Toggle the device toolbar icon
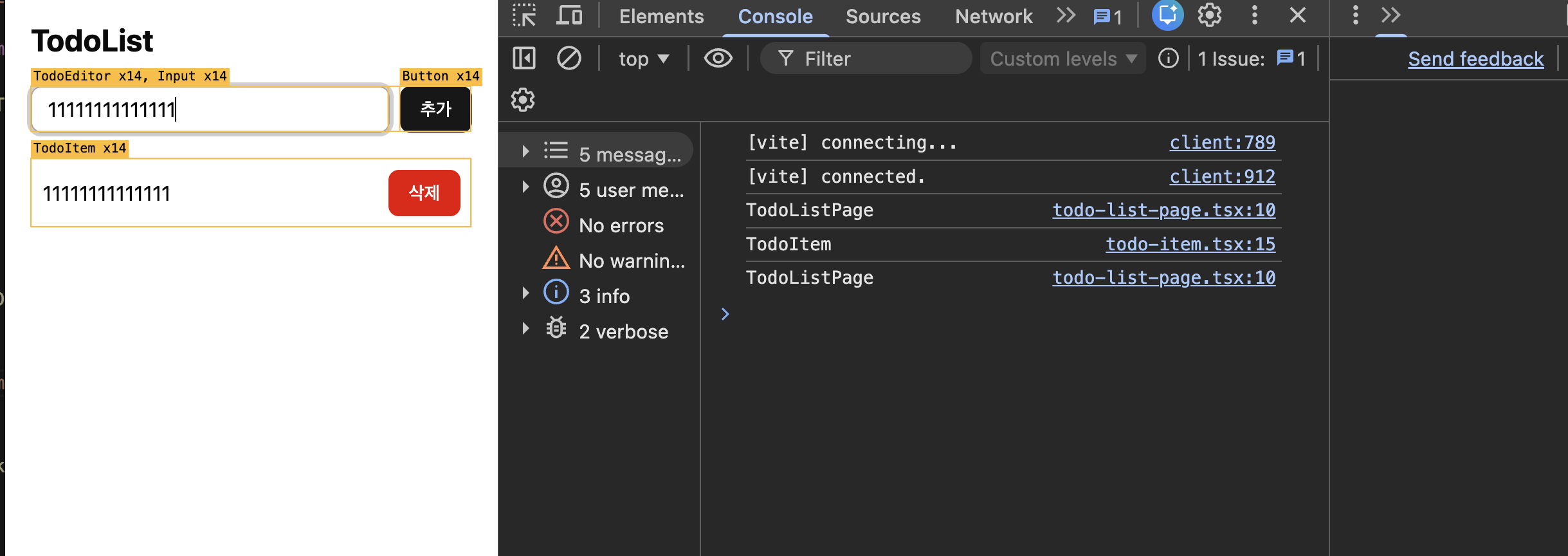Screen dimensions: 1568x556 click(x=569, y=15)
